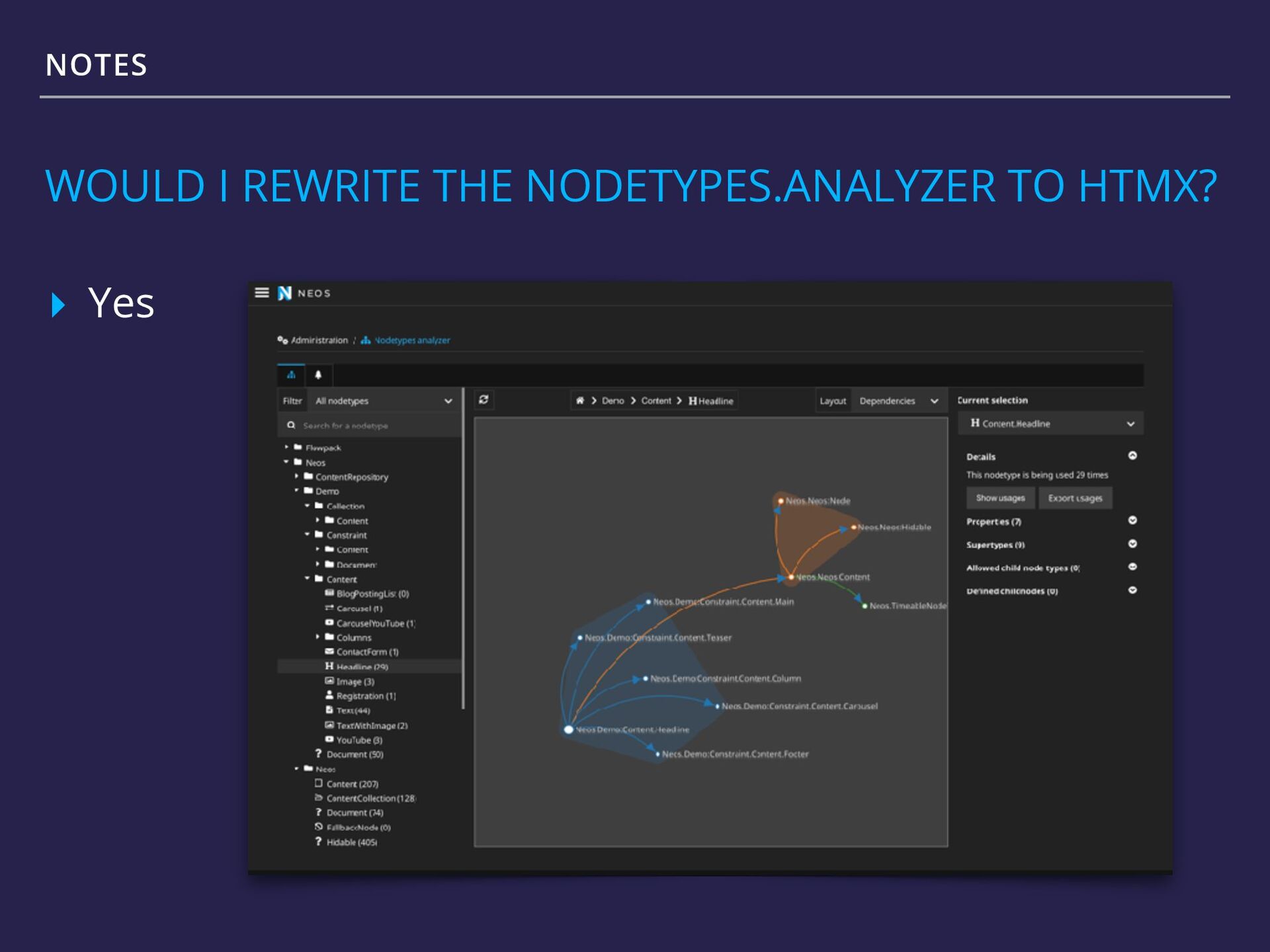The height and width of the screenshot is (952, 1270).
Task: Select ContactForm (1) nodetype
Action: [362, 652]
